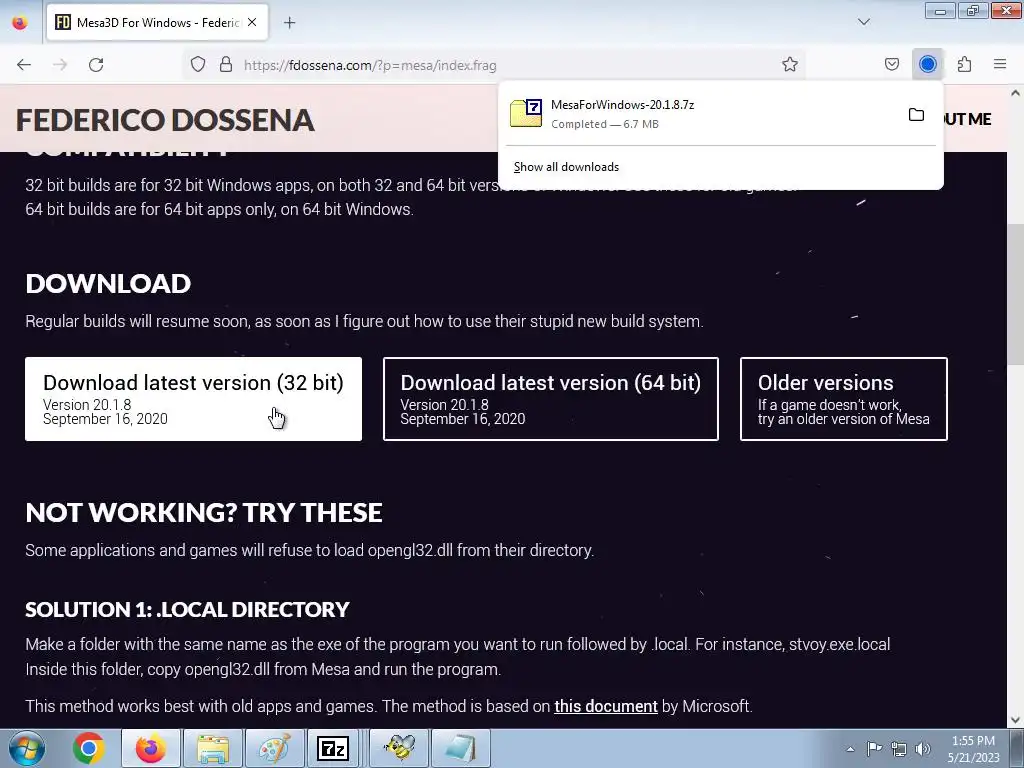This screenshot has width=1024, height=768.
Task: Click Download latest version (64 bit)
Action: coord(551,399)
